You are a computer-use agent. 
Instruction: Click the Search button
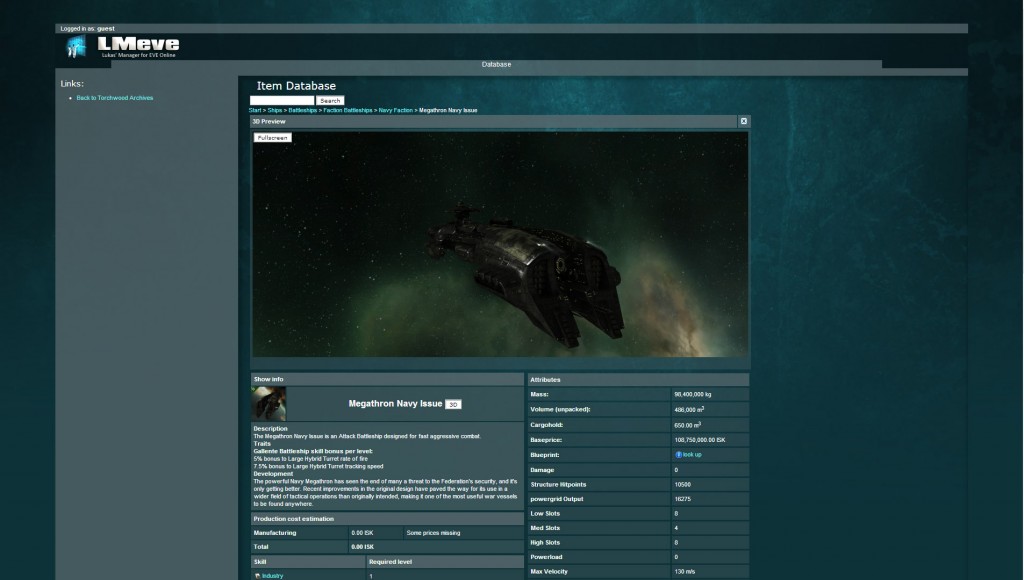(x=330, y=101)
